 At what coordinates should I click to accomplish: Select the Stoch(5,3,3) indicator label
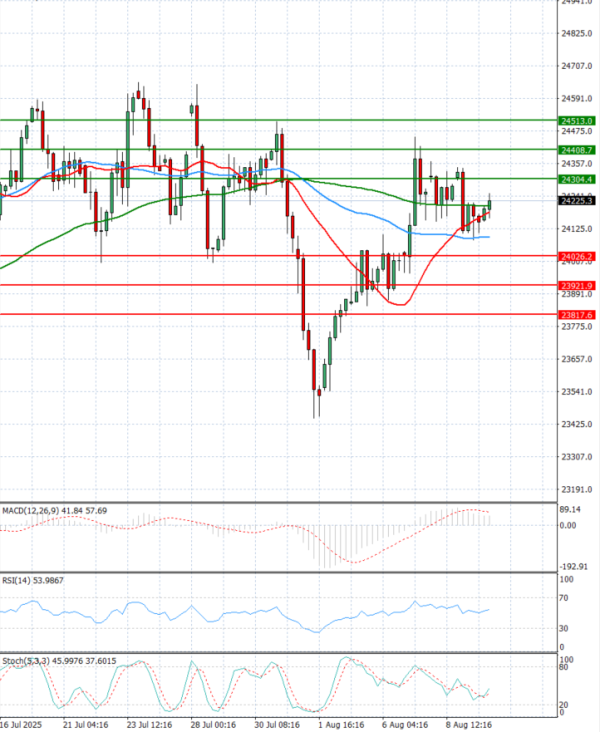59,661
